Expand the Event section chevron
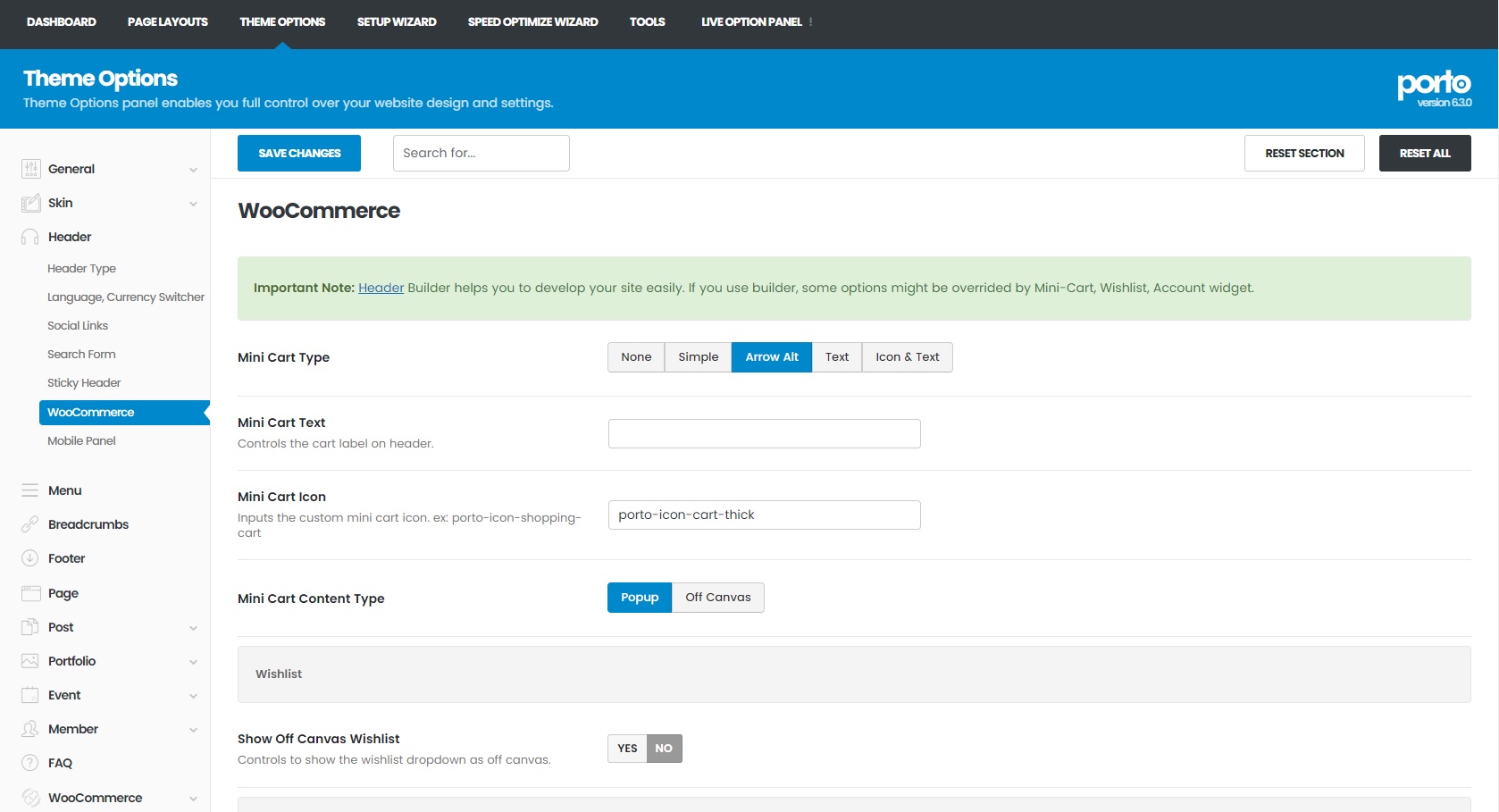 point(194,695)
